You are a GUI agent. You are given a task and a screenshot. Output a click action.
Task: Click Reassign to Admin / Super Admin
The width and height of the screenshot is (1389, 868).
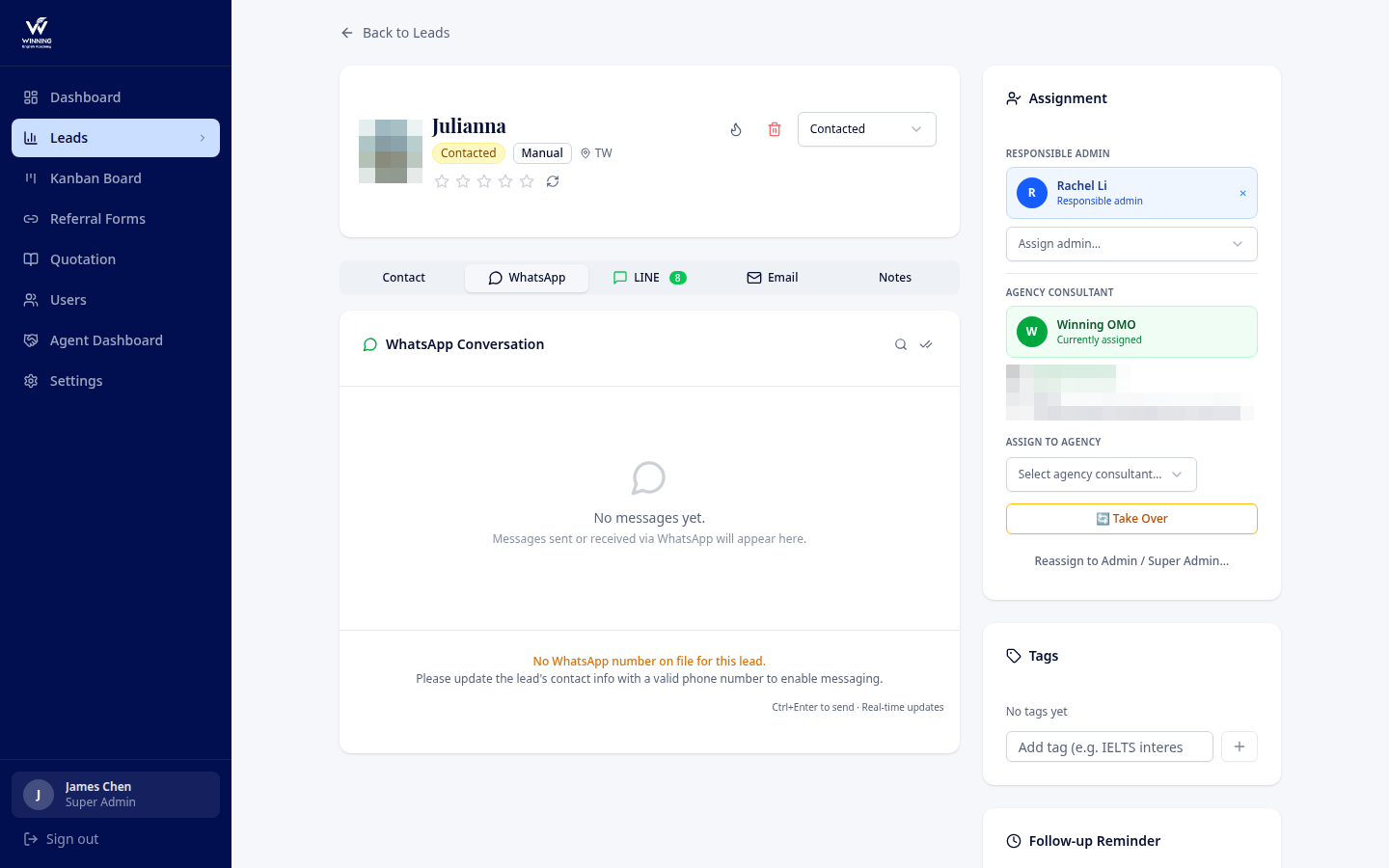(x=1131, y=561)
